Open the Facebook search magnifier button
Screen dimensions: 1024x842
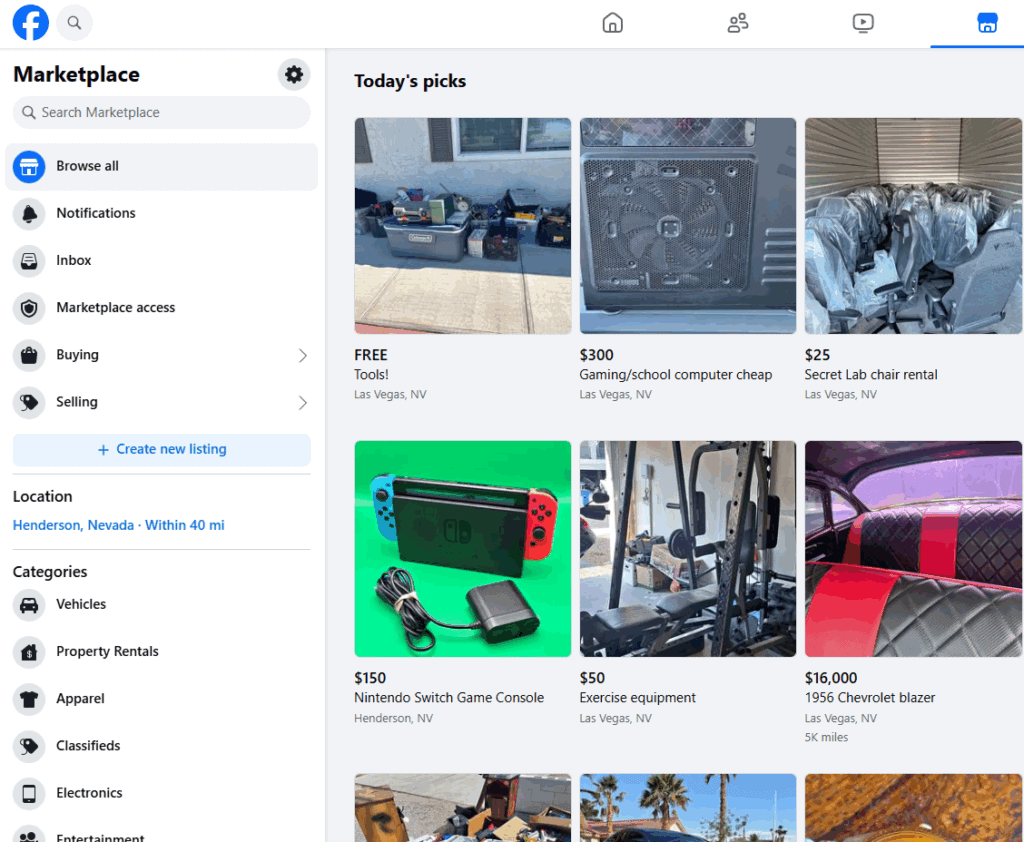tap(74, 23)
